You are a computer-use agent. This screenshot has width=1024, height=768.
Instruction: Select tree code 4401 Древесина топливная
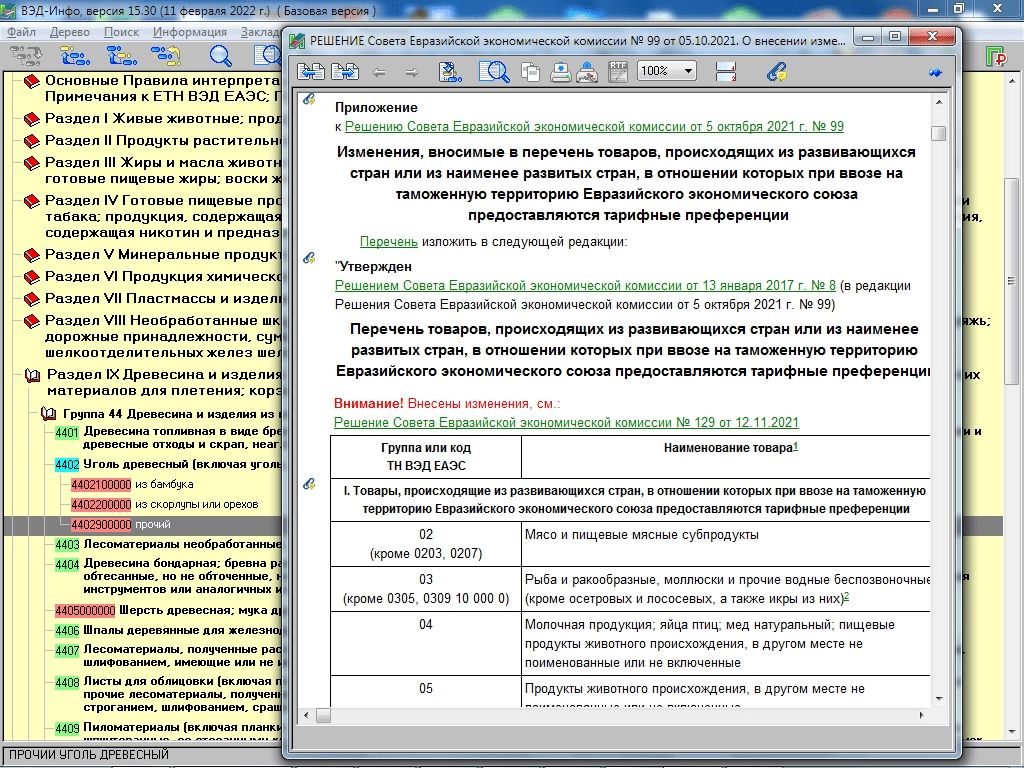pos(67,432)
